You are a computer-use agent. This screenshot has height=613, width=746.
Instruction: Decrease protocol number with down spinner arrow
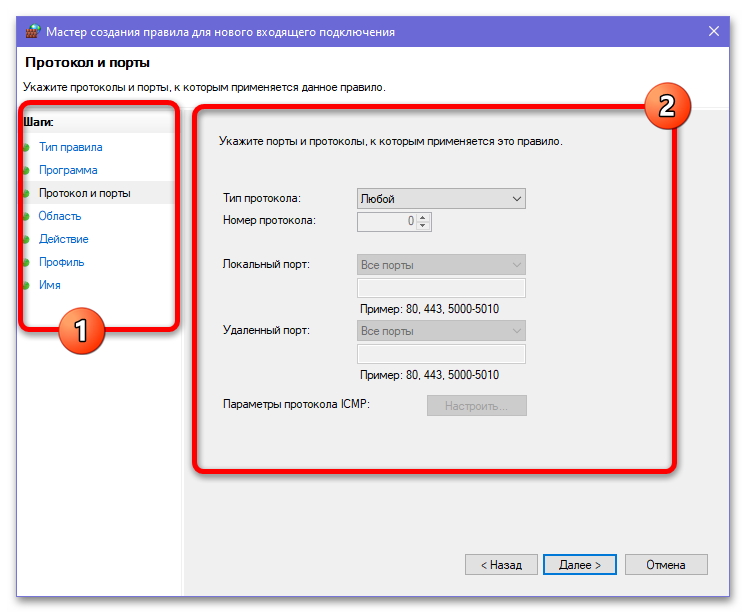(422, 226)
